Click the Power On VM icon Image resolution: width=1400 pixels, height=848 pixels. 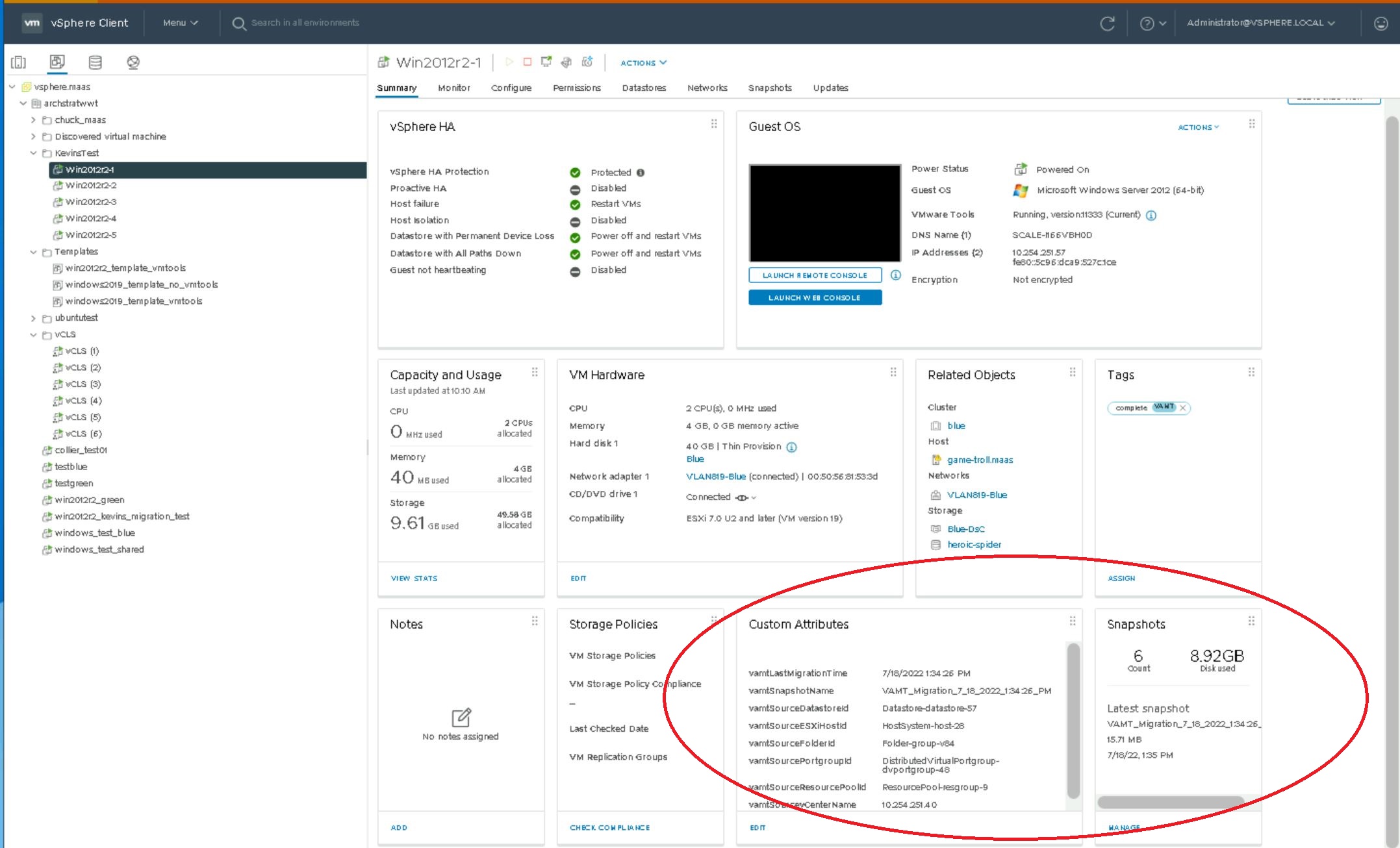coord(509,62)
